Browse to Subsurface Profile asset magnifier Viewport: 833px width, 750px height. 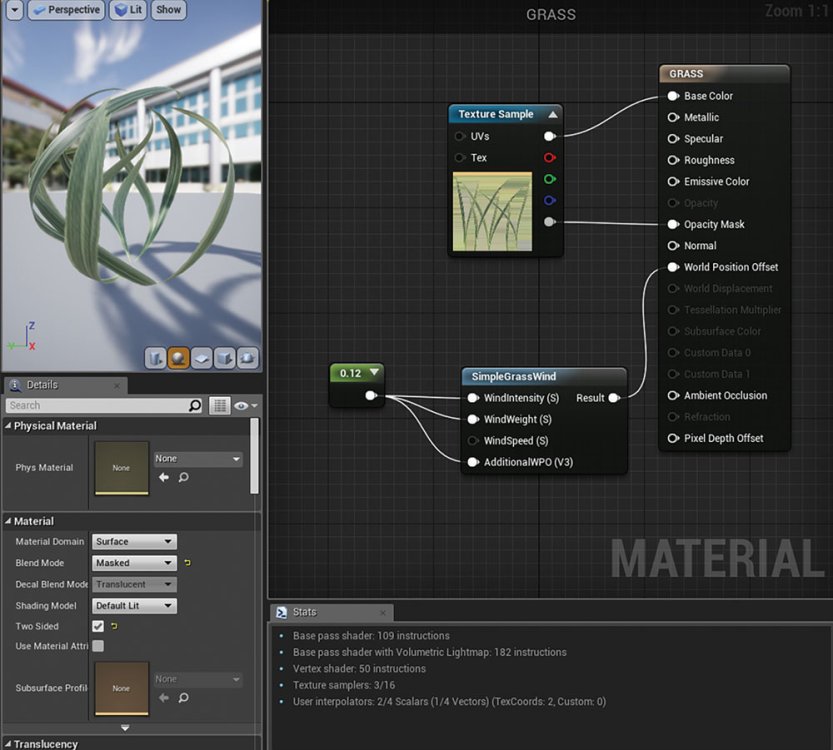coord(183,698)
